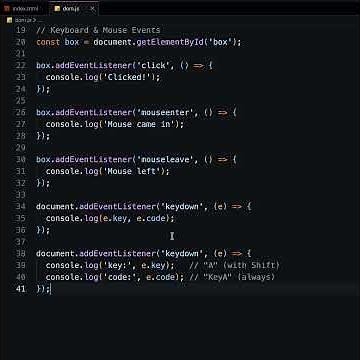The height and width of the screenshot is (360, 360).
Task: Click the 'mouseenter' string on line 26
Action: 165,113
